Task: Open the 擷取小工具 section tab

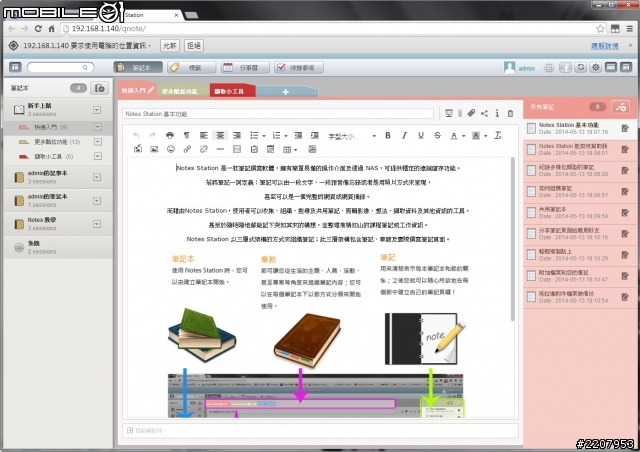Action: (233, 91)
